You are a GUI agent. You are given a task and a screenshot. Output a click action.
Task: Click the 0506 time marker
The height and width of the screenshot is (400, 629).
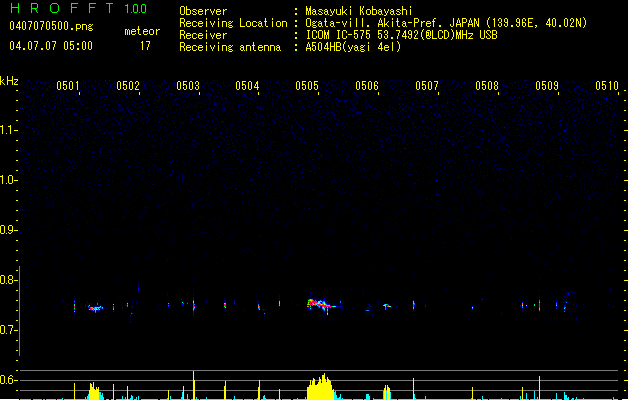point(367,86)
